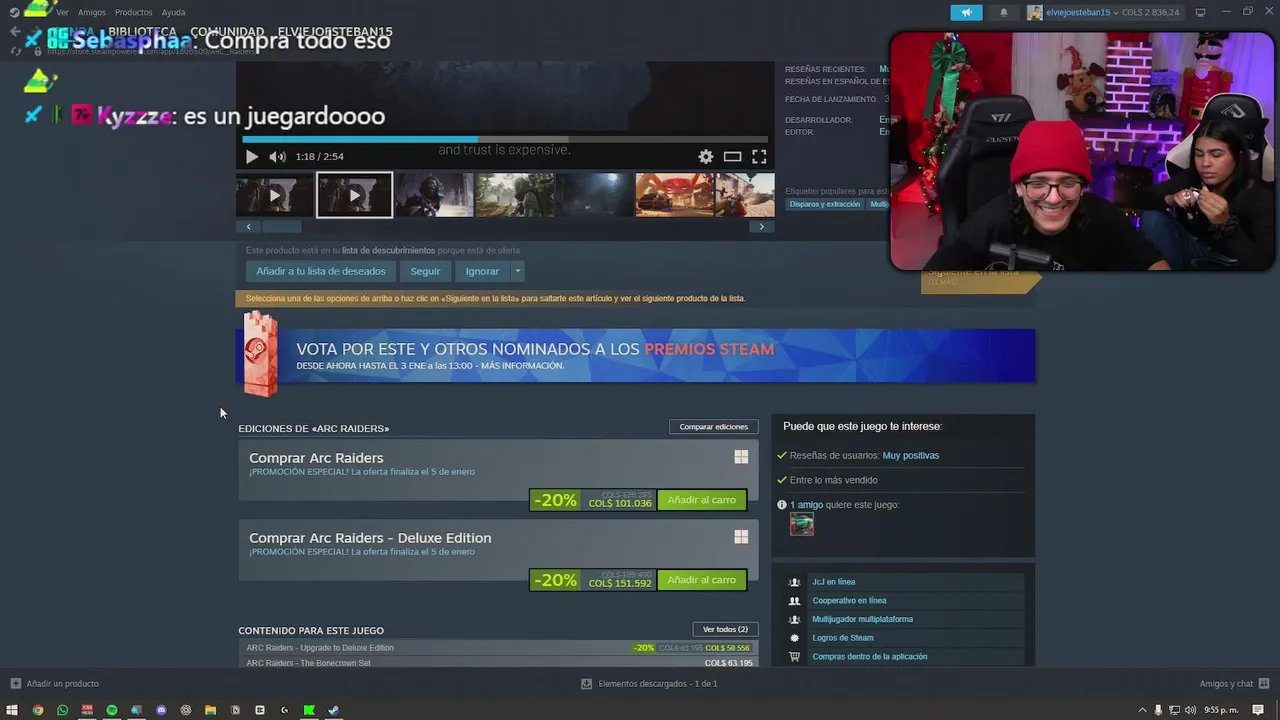Click Ver todos (2) content button
The width and height of the screenshot is (1280, 720).
pyautogui.click(x=725, y=630)
